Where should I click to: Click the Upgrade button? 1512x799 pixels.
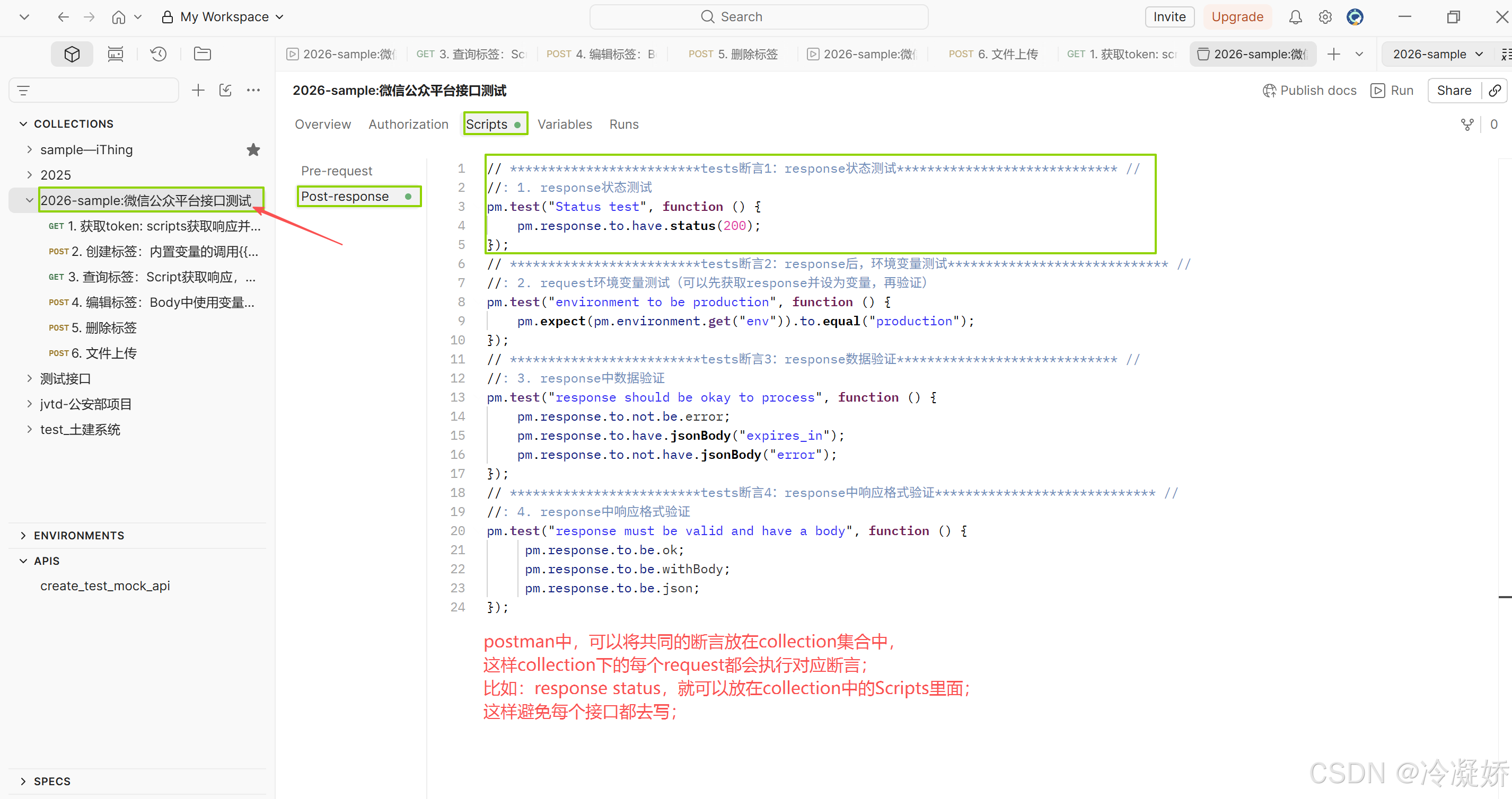coord(1237,17)
